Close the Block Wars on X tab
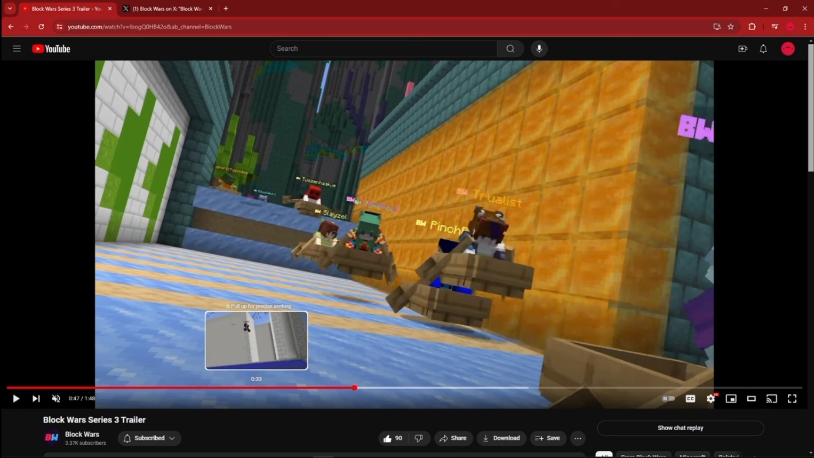The width and height of the screenshot is (814, 458). (210, 9)
